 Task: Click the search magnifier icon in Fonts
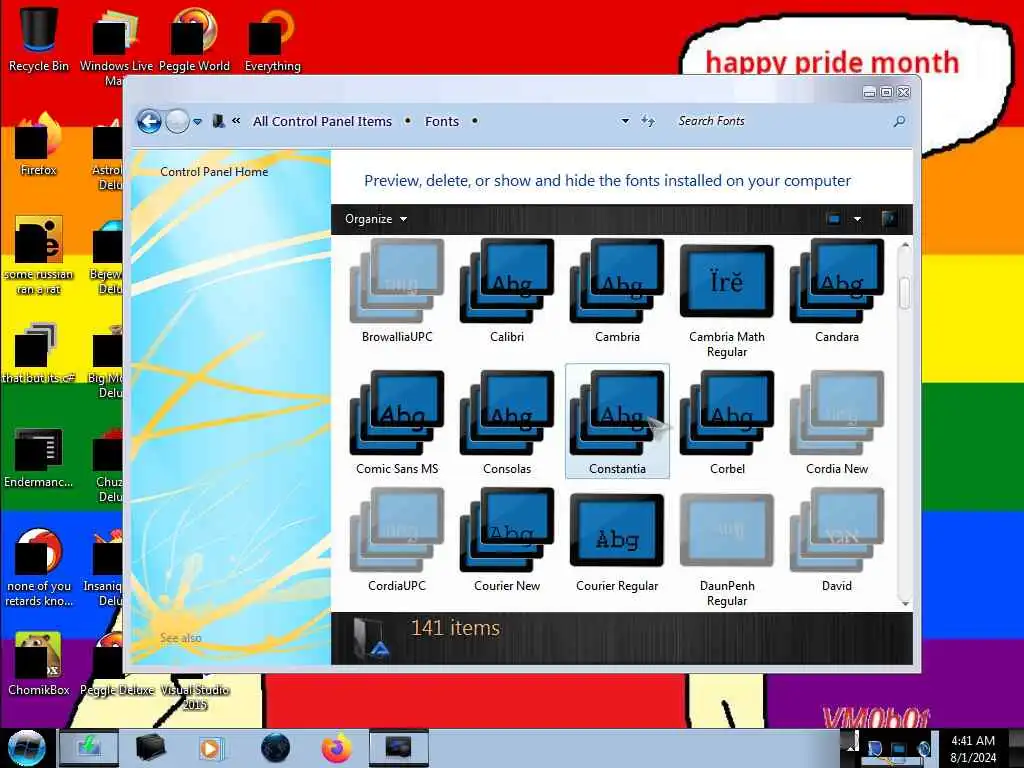(x=899, y=121)
